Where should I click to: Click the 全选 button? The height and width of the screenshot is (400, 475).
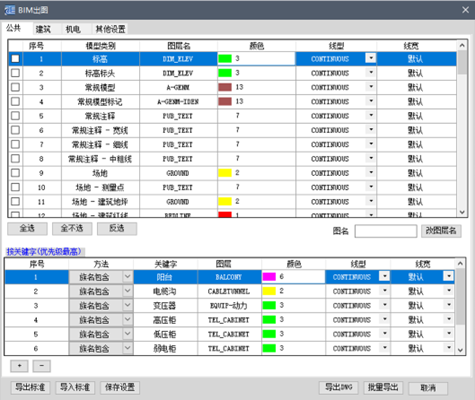[27, 229]
